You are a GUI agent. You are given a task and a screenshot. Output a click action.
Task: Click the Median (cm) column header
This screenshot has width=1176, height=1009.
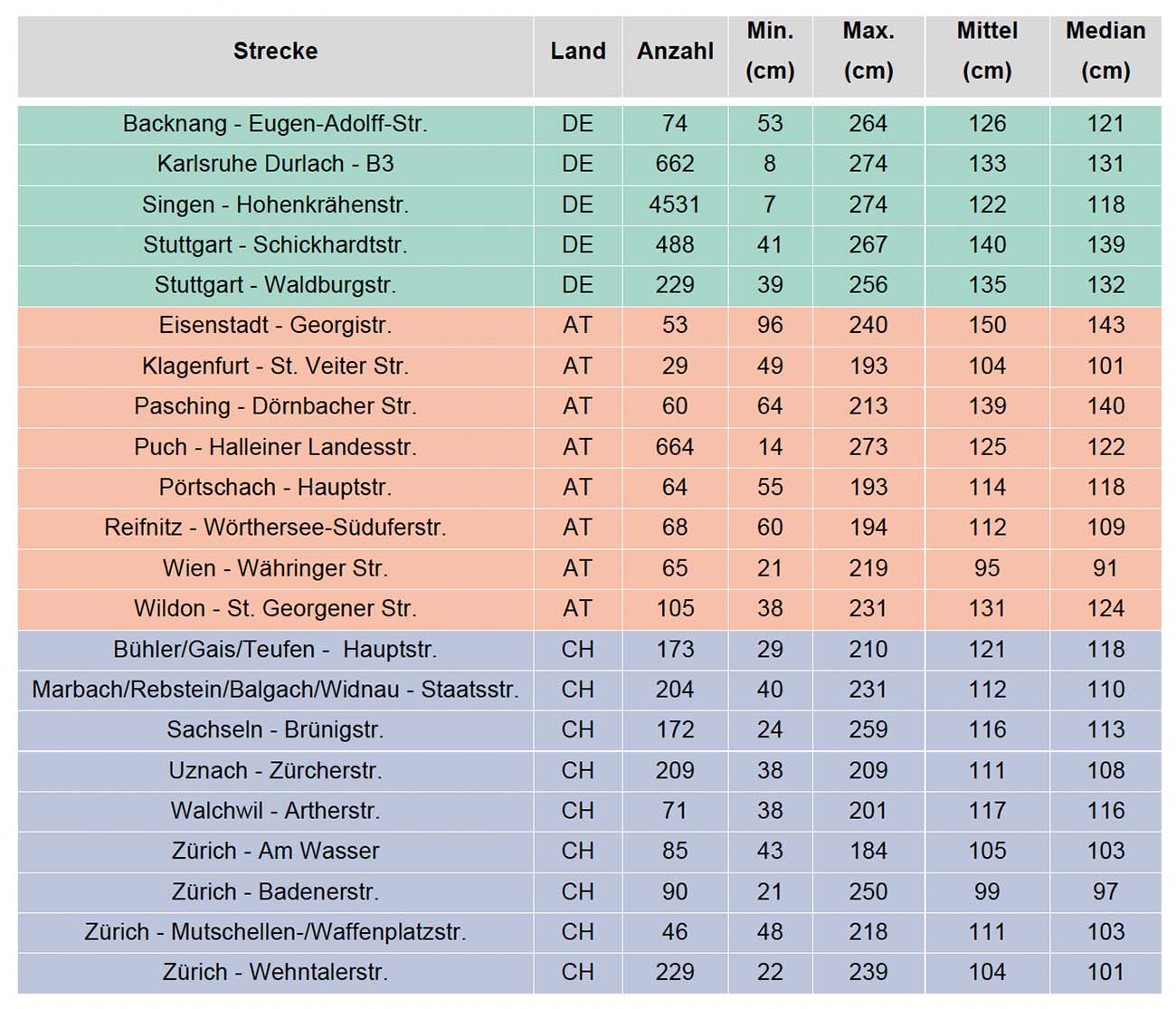(1105, 52)
